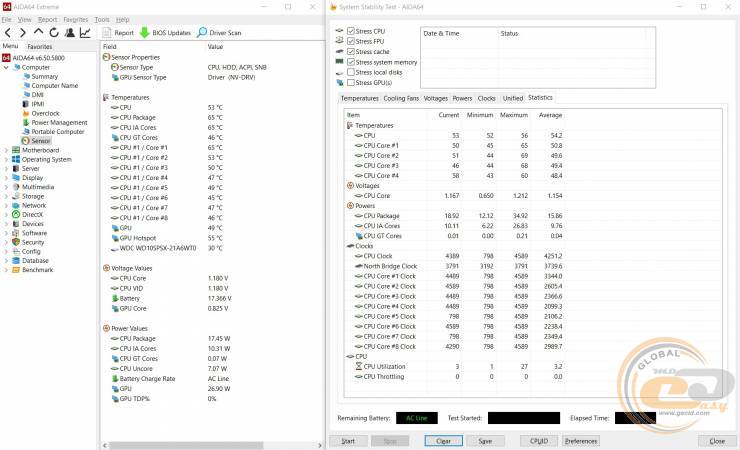Toggle the Stress CPU checkbox
The image size is (740, 450).
coord(351,31)
